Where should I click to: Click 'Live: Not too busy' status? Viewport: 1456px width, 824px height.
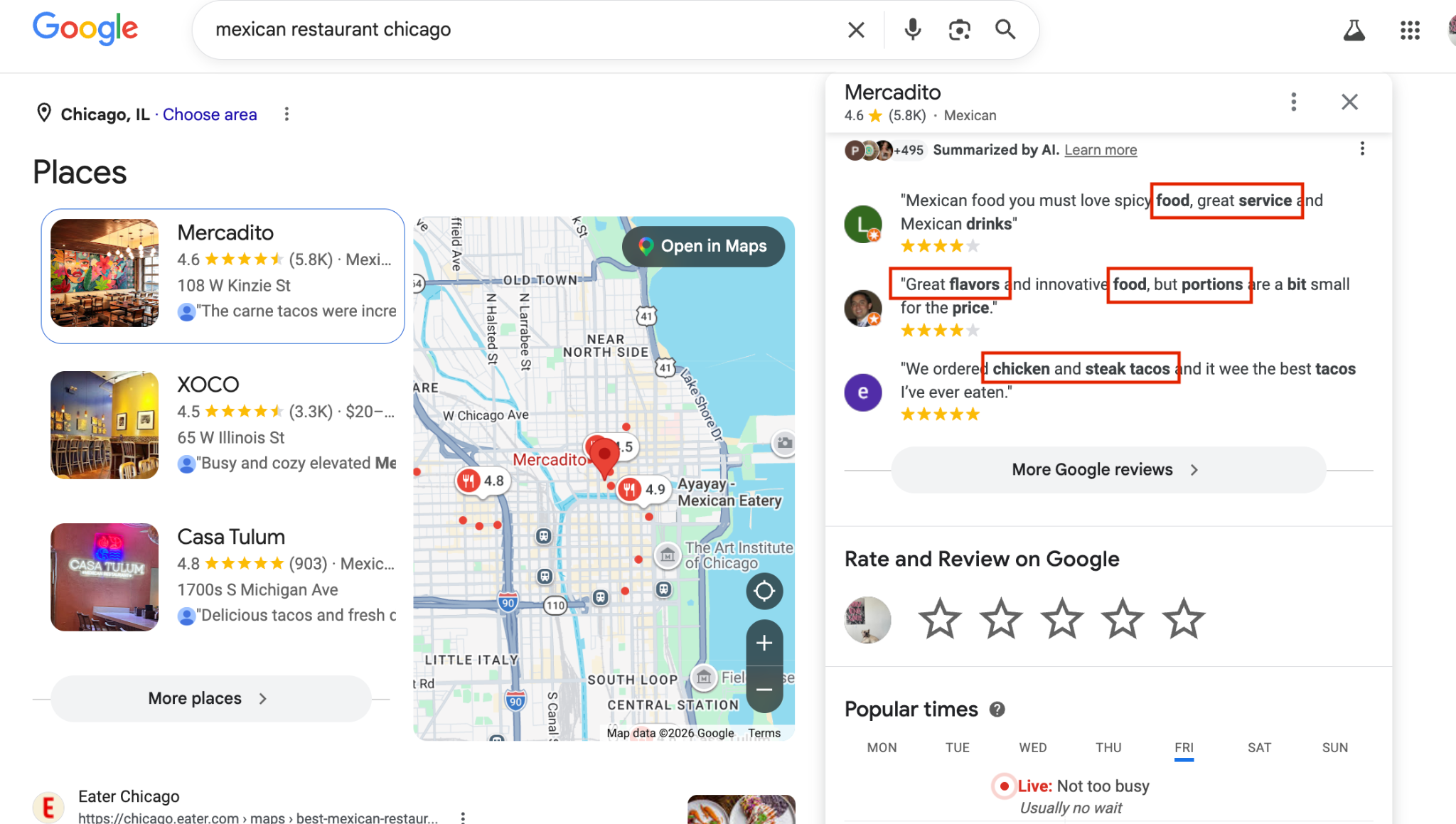1083,786
